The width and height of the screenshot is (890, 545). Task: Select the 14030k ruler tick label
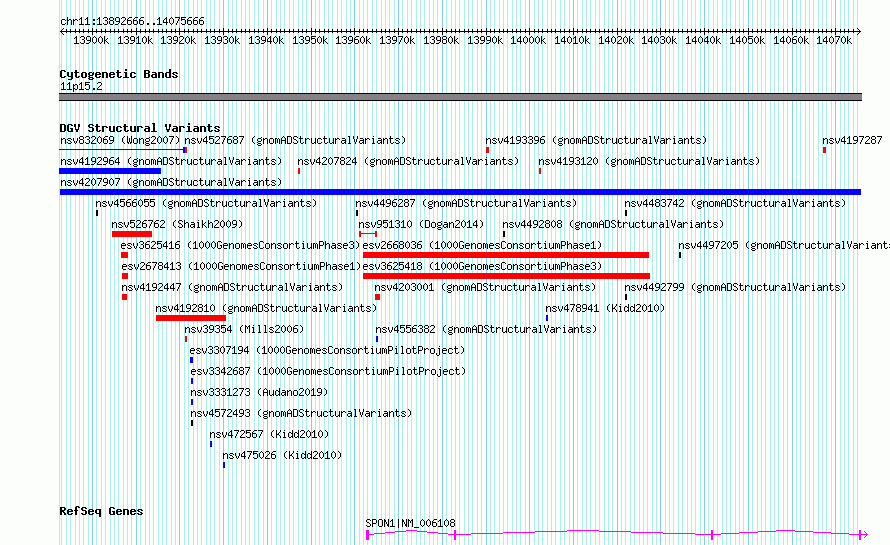pos(659,40)
